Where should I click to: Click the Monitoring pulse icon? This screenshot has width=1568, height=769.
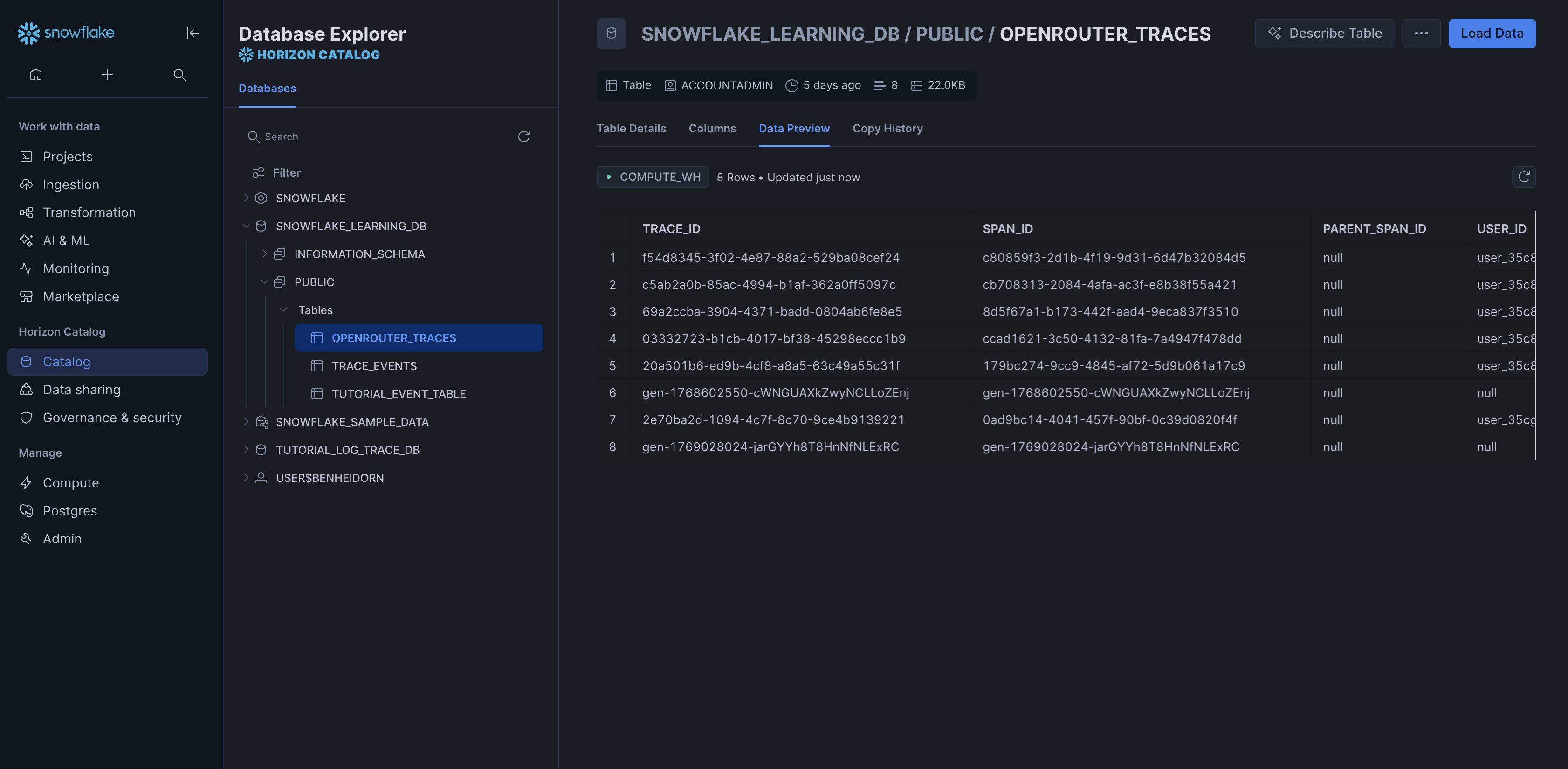tap(26, 268)
